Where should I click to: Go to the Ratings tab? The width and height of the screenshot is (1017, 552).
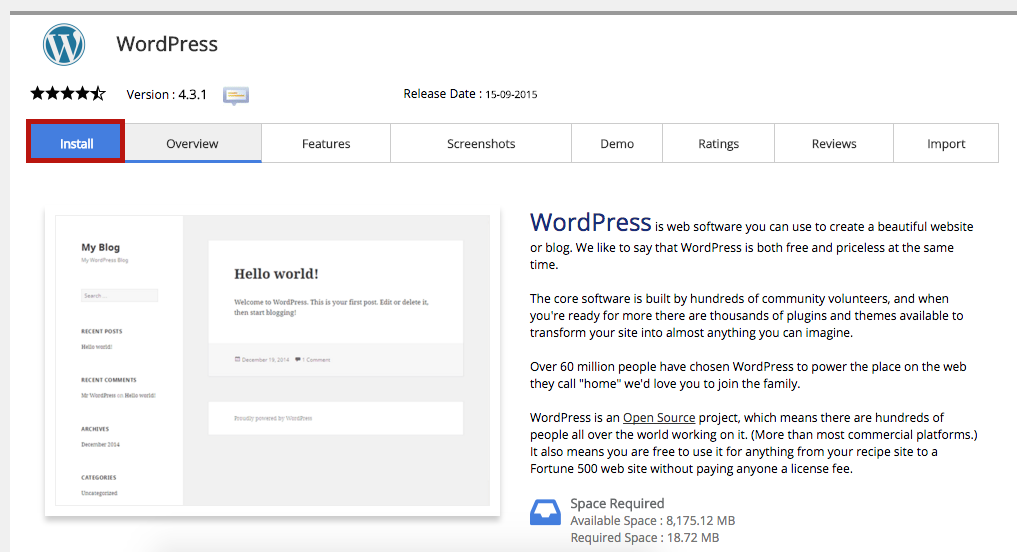[x=718, y=143]
